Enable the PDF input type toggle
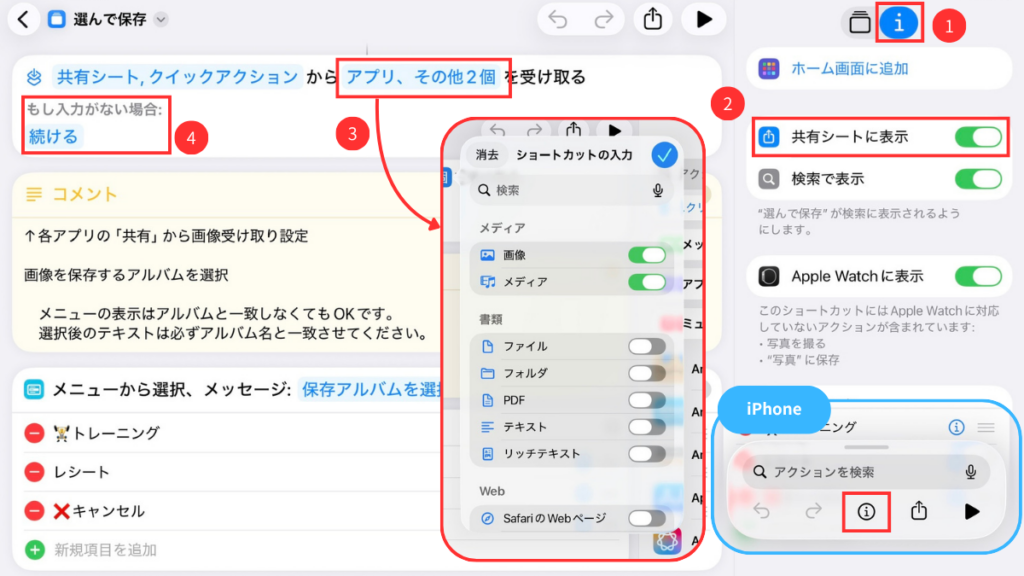 [647, 400]
